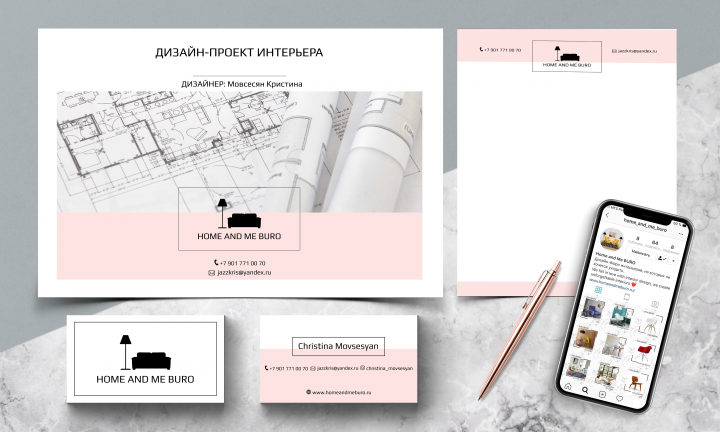Tap the home icon in phone bottom bar
Screen dimensions: 720x432
(568, 386)
